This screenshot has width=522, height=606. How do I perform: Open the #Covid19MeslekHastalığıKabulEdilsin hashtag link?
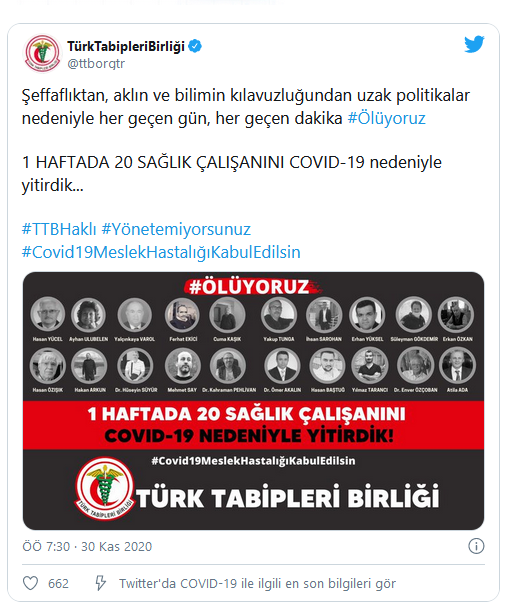161,252
